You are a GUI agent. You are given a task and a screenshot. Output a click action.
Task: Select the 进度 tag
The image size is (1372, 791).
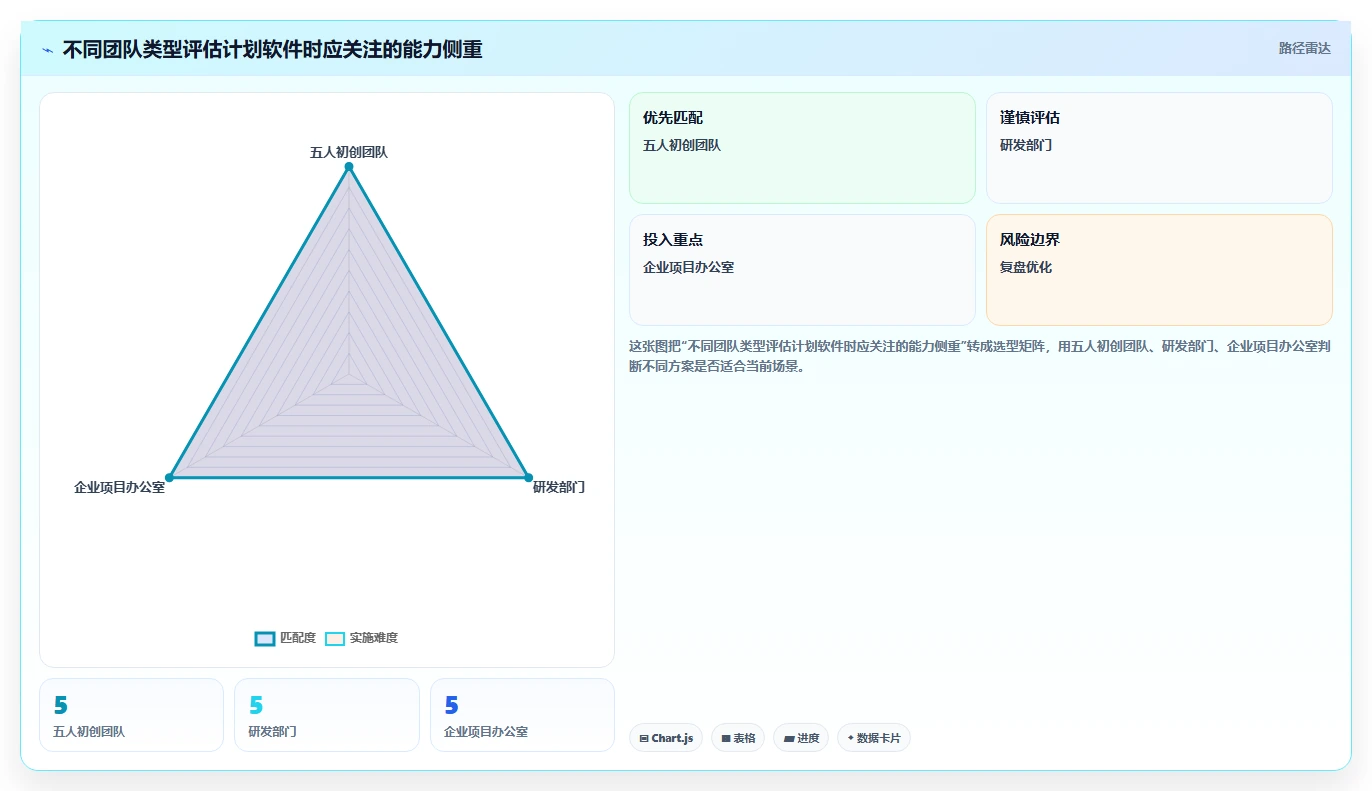[x=801, y=738]
